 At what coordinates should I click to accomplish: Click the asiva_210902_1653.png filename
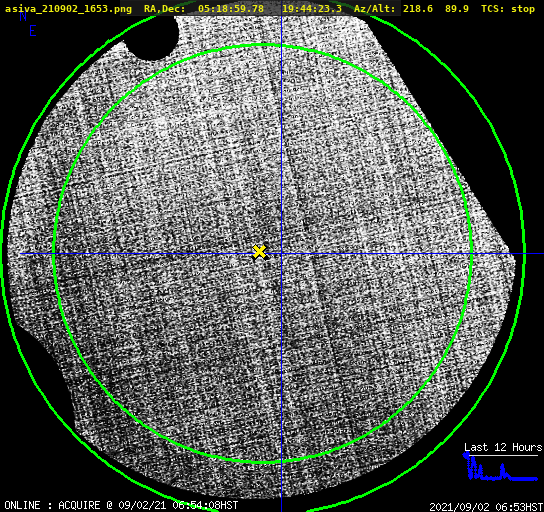pyautogui.click(x=68, y=9)
